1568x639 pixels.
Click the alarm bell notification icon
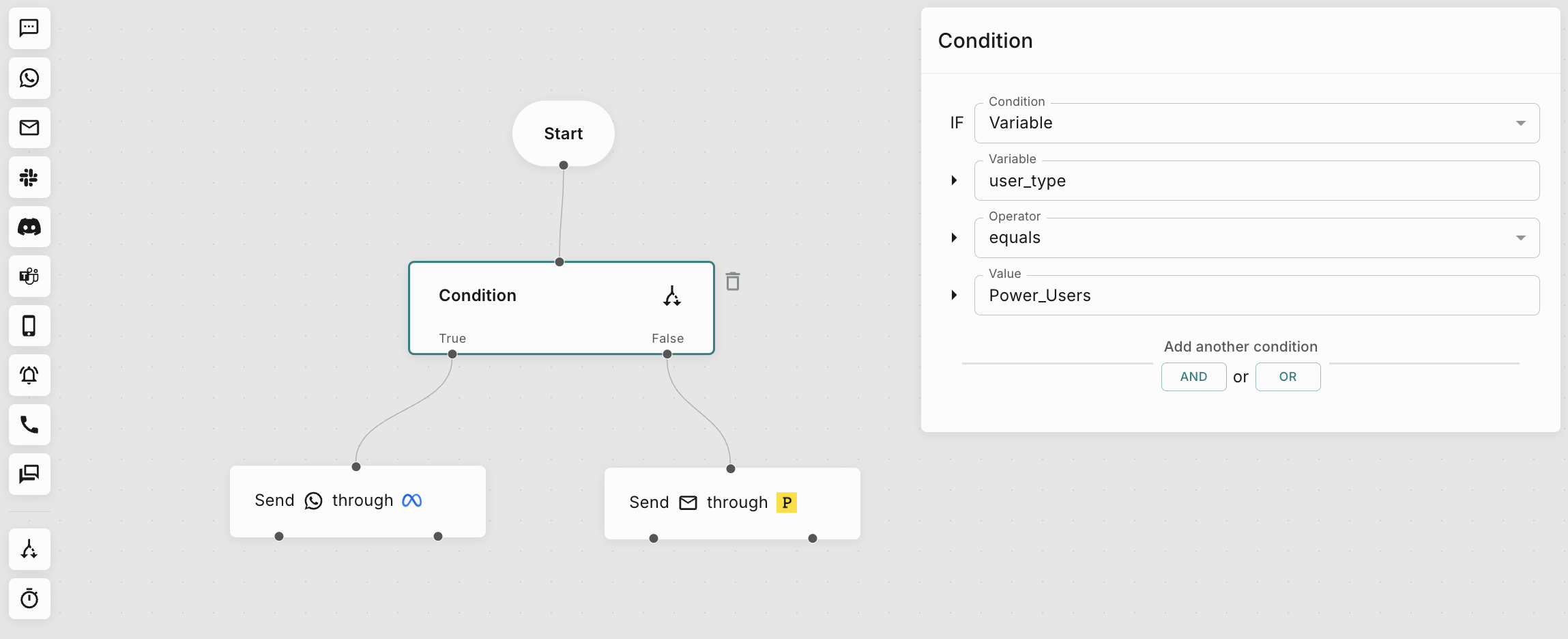[29, 375]
